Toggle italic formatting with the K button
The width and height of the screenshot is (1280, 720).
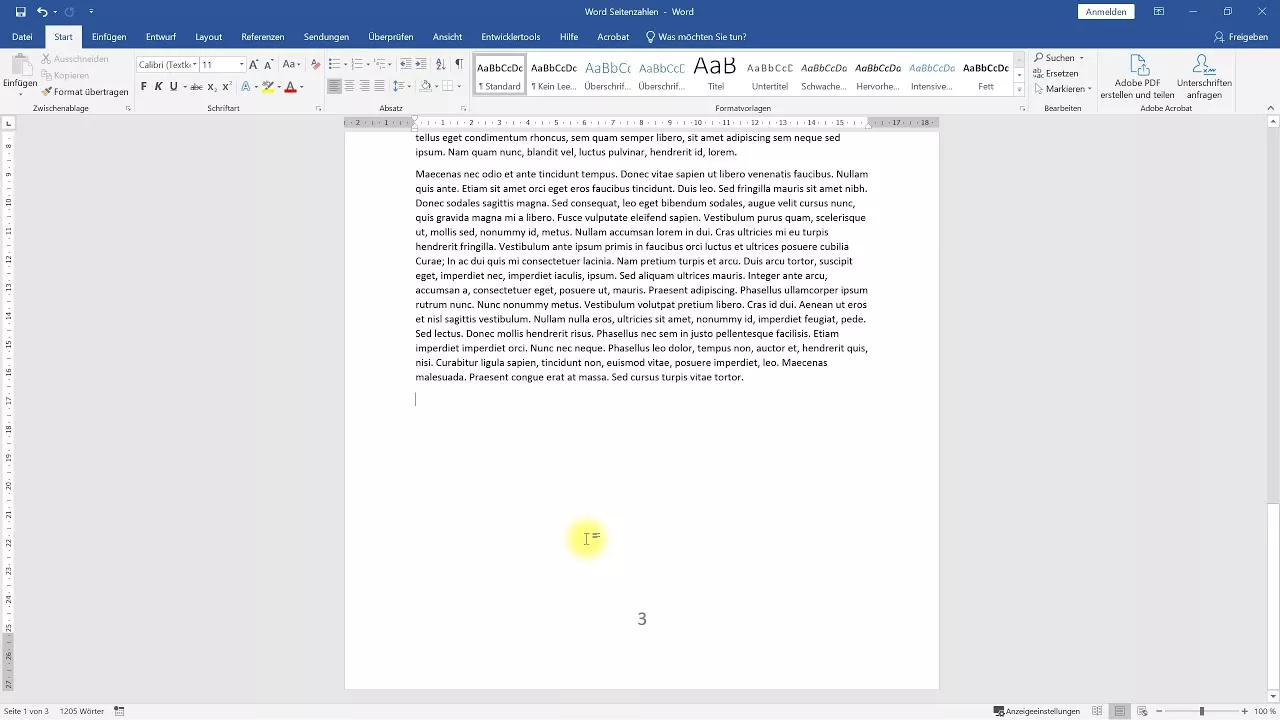coord(158,87)
